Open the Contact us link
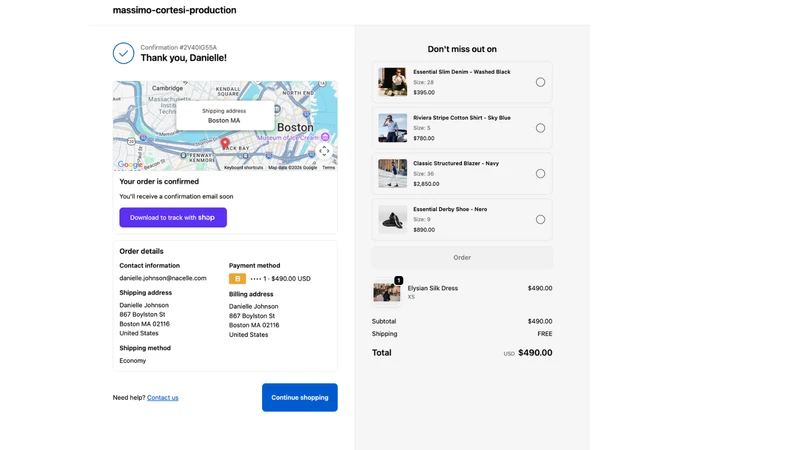 tap(163, 397)
